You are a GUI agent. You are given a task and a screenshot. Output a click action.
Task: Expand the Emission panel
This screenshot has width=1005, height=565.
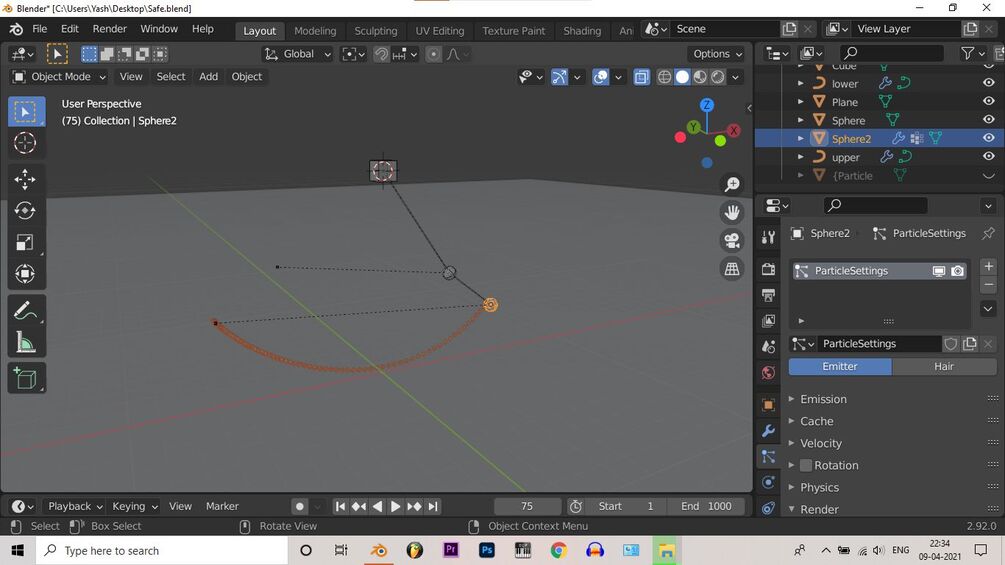tap(823, 399)
